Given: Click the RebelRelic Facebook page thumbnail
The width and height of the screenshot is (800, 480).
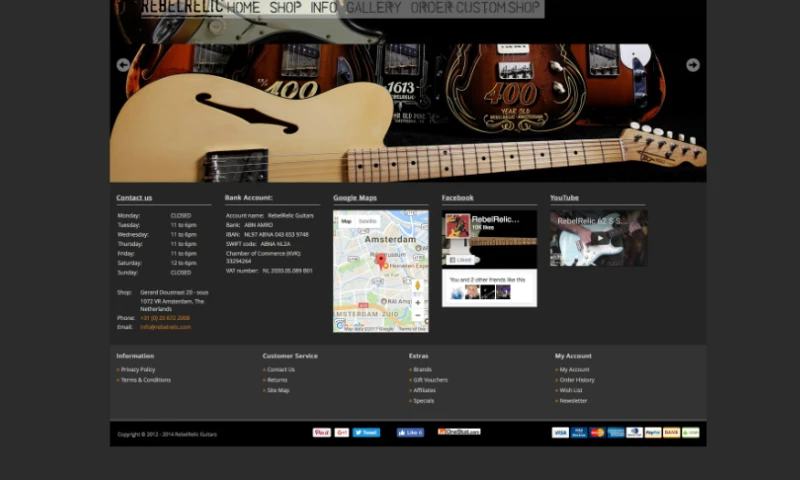Looking at the screenshot, I should (457, 225).
